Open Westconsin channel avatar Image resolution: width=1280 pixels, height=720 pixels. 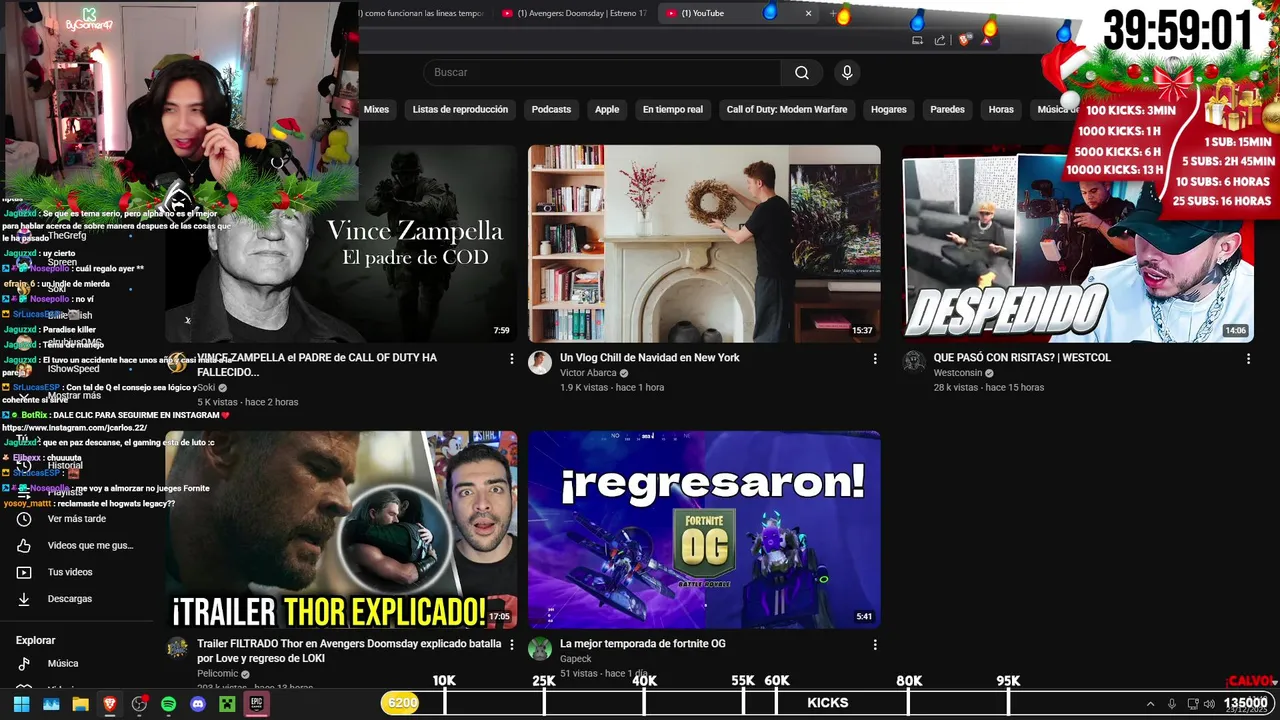(914, 363)
